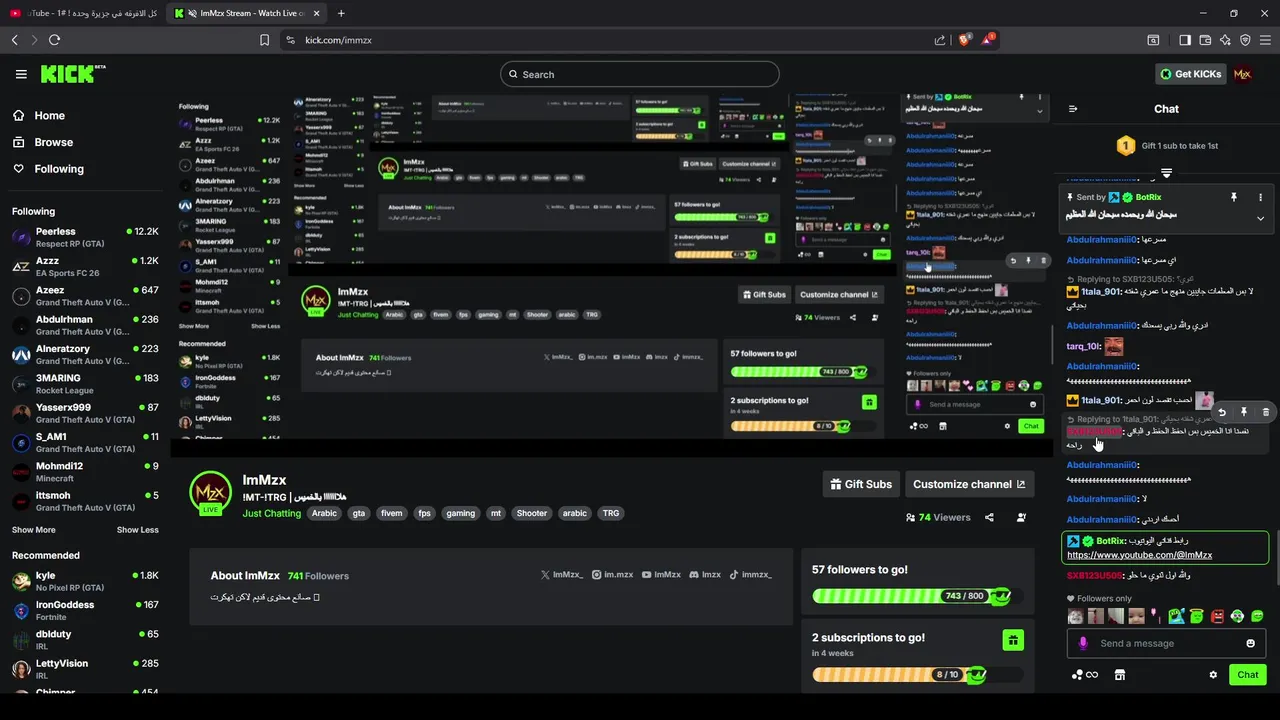Open the chat shop icon
This screenshot has width=1280, height=720.
[1119, 675]
